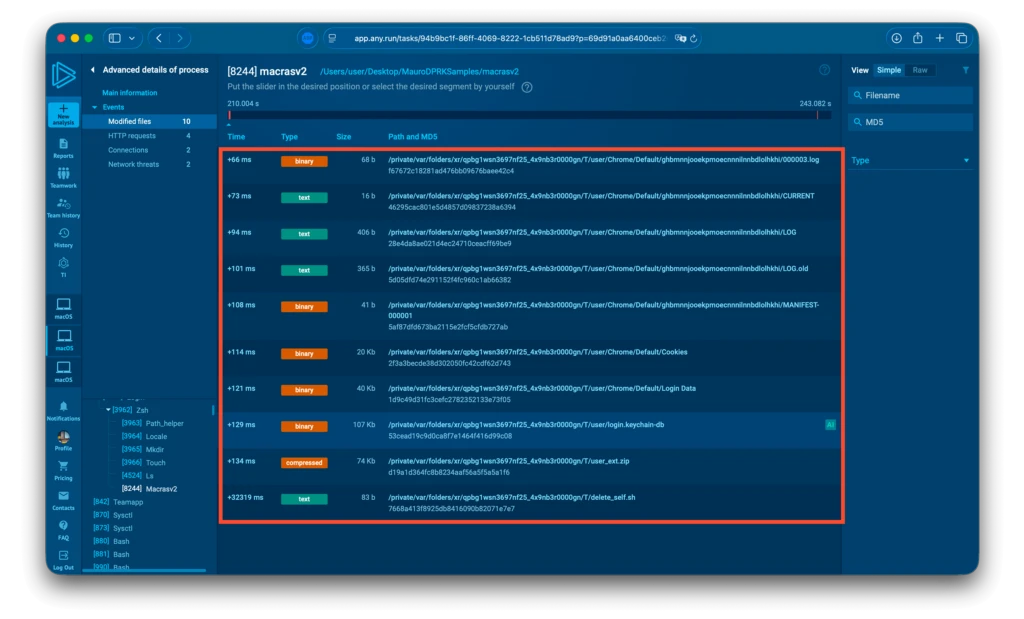Open the Teamwork icon in sidebar
This screenshot has width=1024, height=619.
(63, 178)
